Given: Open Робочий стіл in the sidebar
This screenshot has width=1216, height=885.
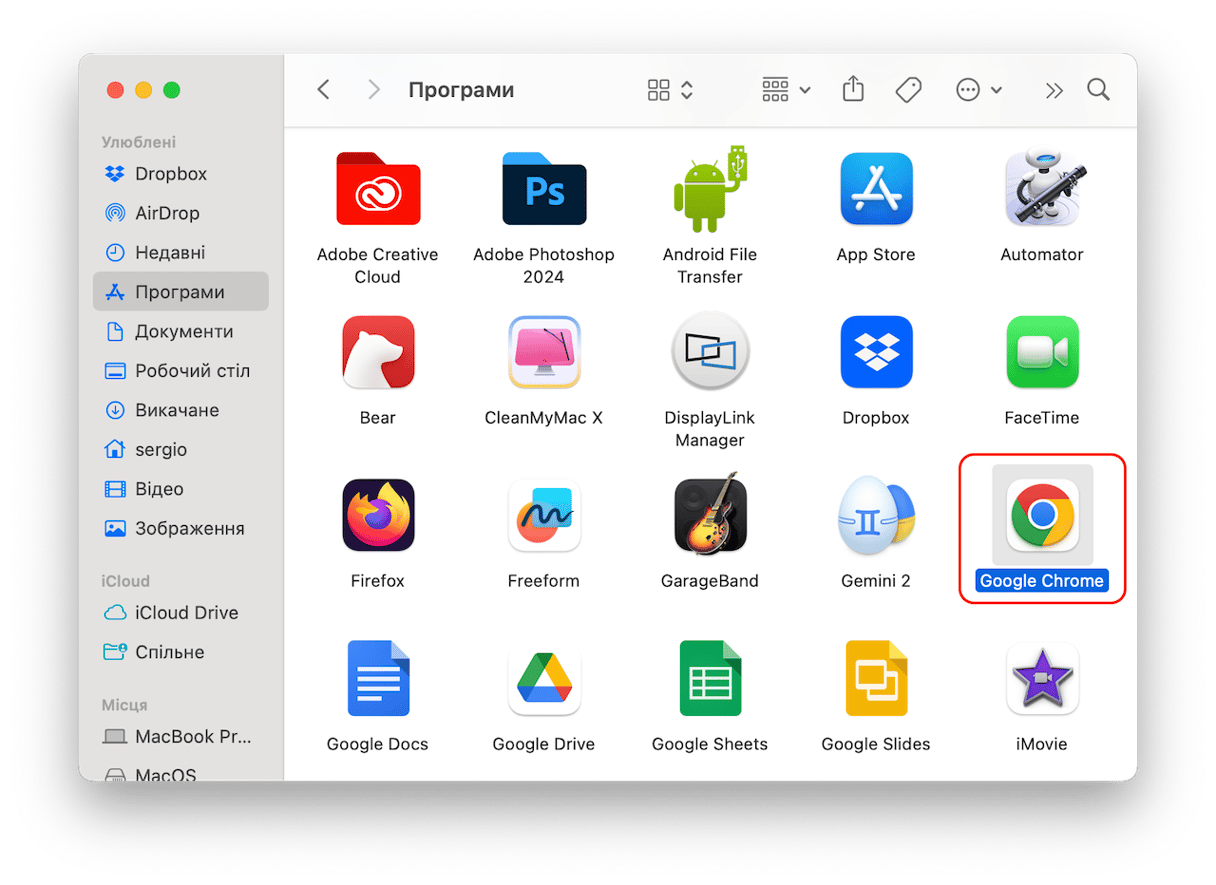Looking at the screenshot, I should click(180, 371).
